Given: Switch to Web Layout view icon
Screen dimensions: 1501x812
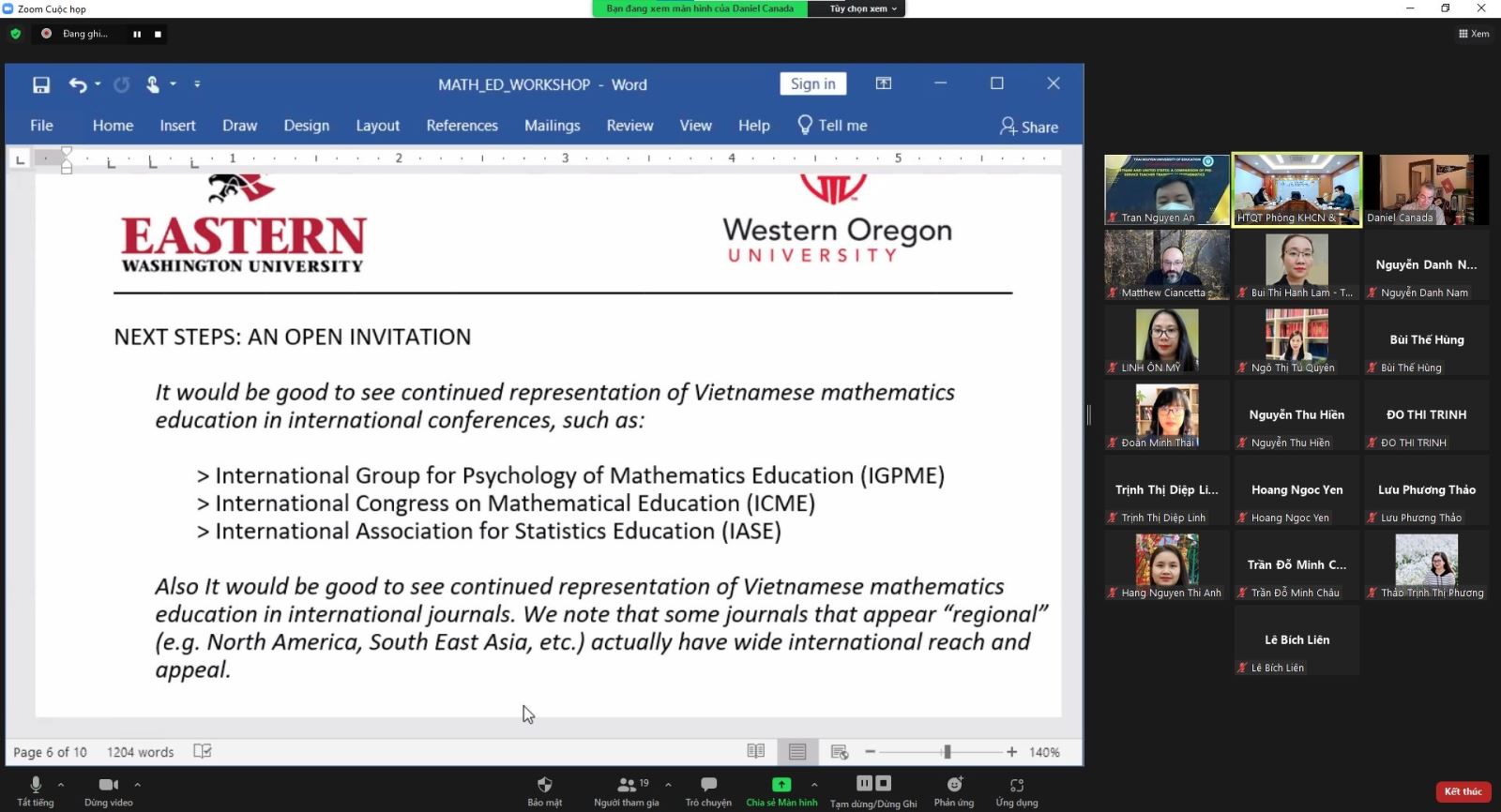Looking at the screenshot, I should tap(840, 752).
